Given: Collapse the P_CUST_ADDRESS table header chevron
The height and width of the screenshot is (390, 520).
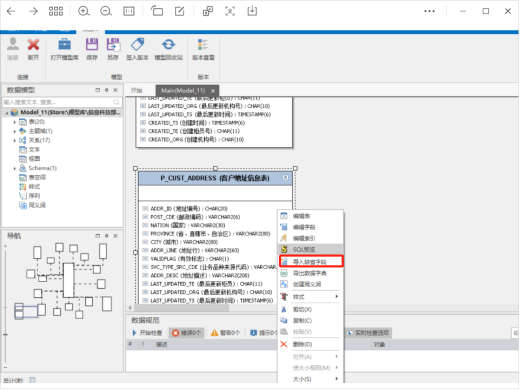Looking at the screenshot, I should [x=285, y=178].
